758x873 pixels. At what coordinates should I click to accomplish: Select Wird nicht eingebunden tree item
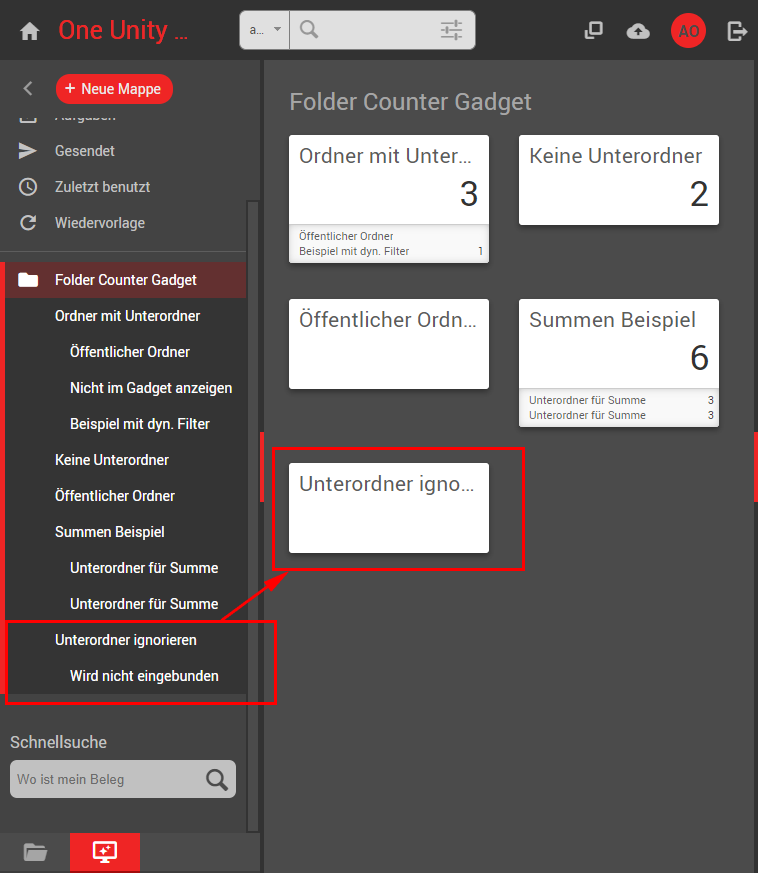[144, 676]
